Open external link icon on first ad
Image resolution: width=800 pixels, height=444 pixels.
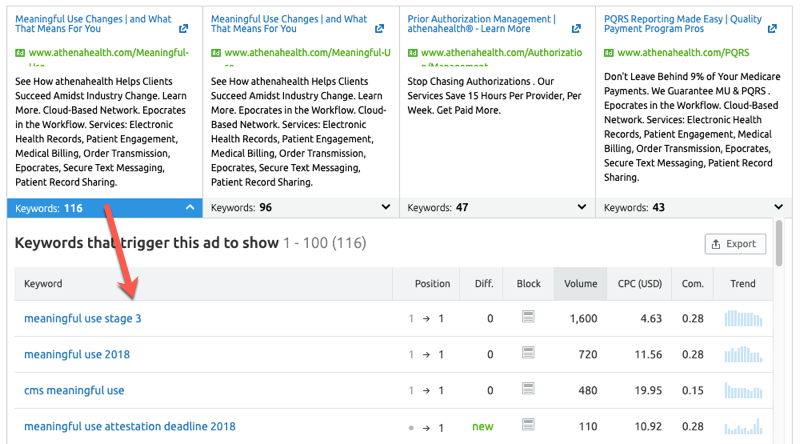pyautogui.click(x=183, y=29)
